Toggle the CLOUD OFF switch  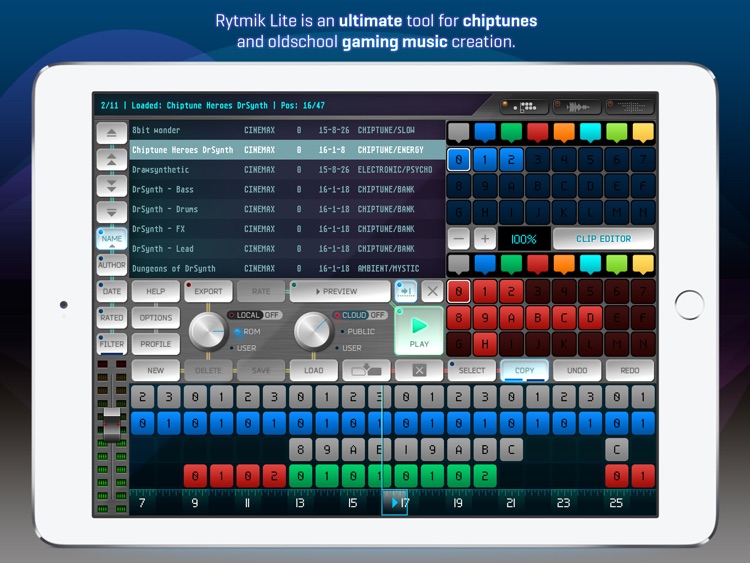coord(360,315)
